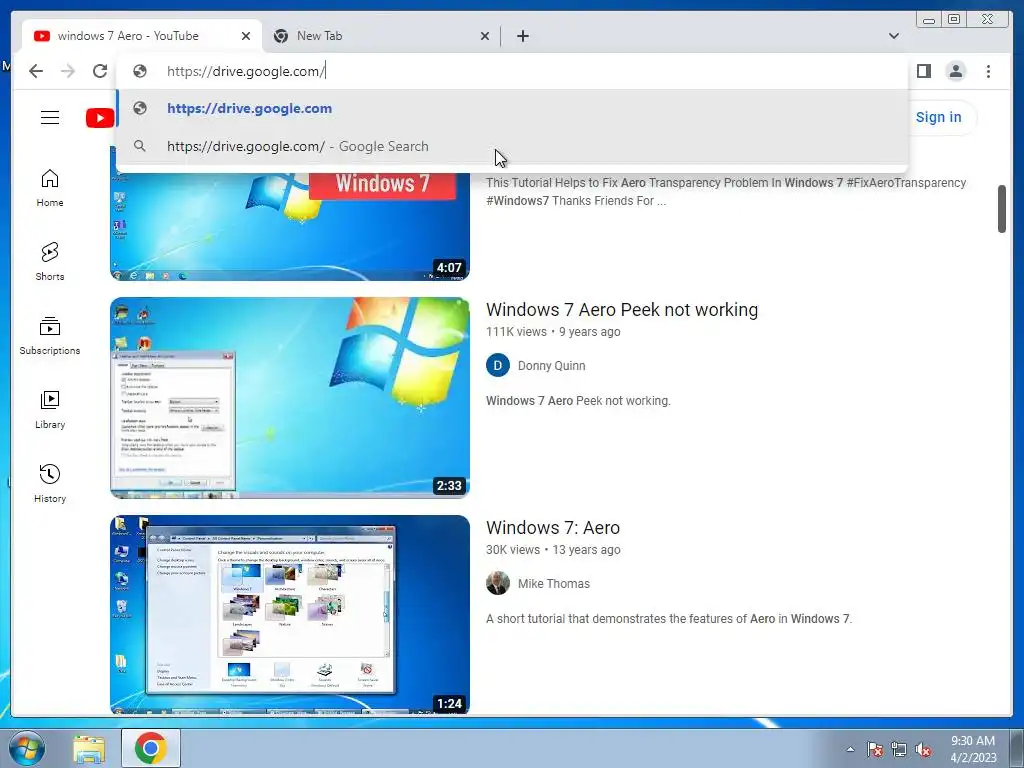The height and width of the screenshot is (768, 1024).
Task: Click the Sign in button
Action: pos(938,118)
